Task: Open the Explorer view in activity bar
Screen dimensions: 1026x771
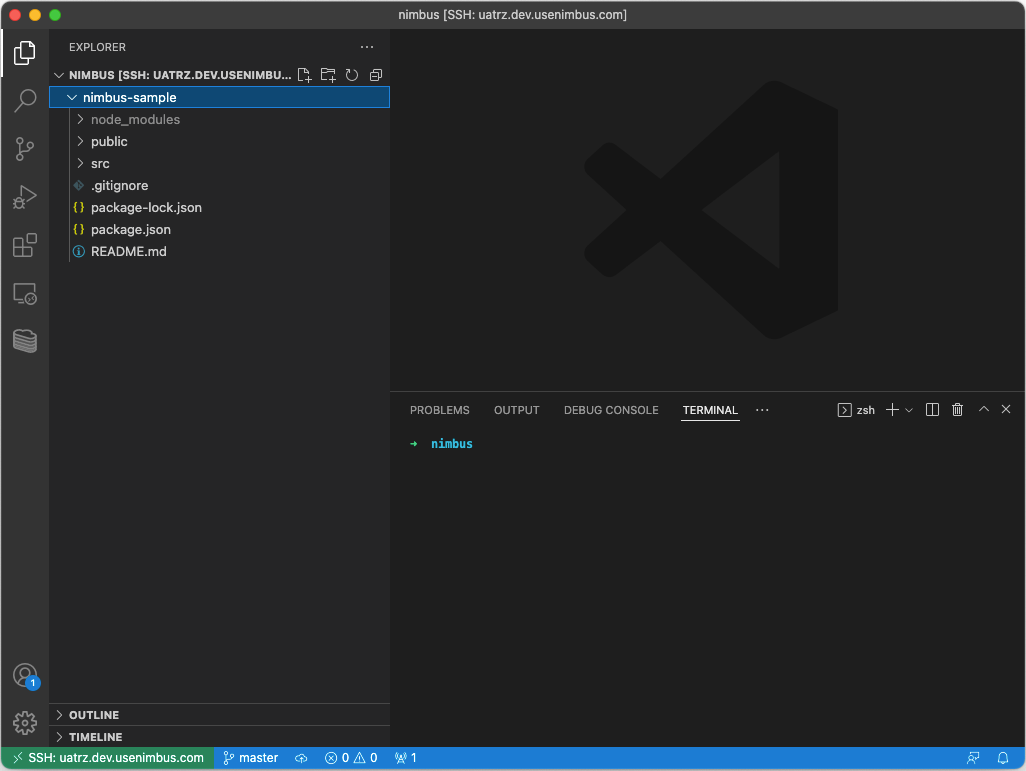Action: (x=25, y=53)
